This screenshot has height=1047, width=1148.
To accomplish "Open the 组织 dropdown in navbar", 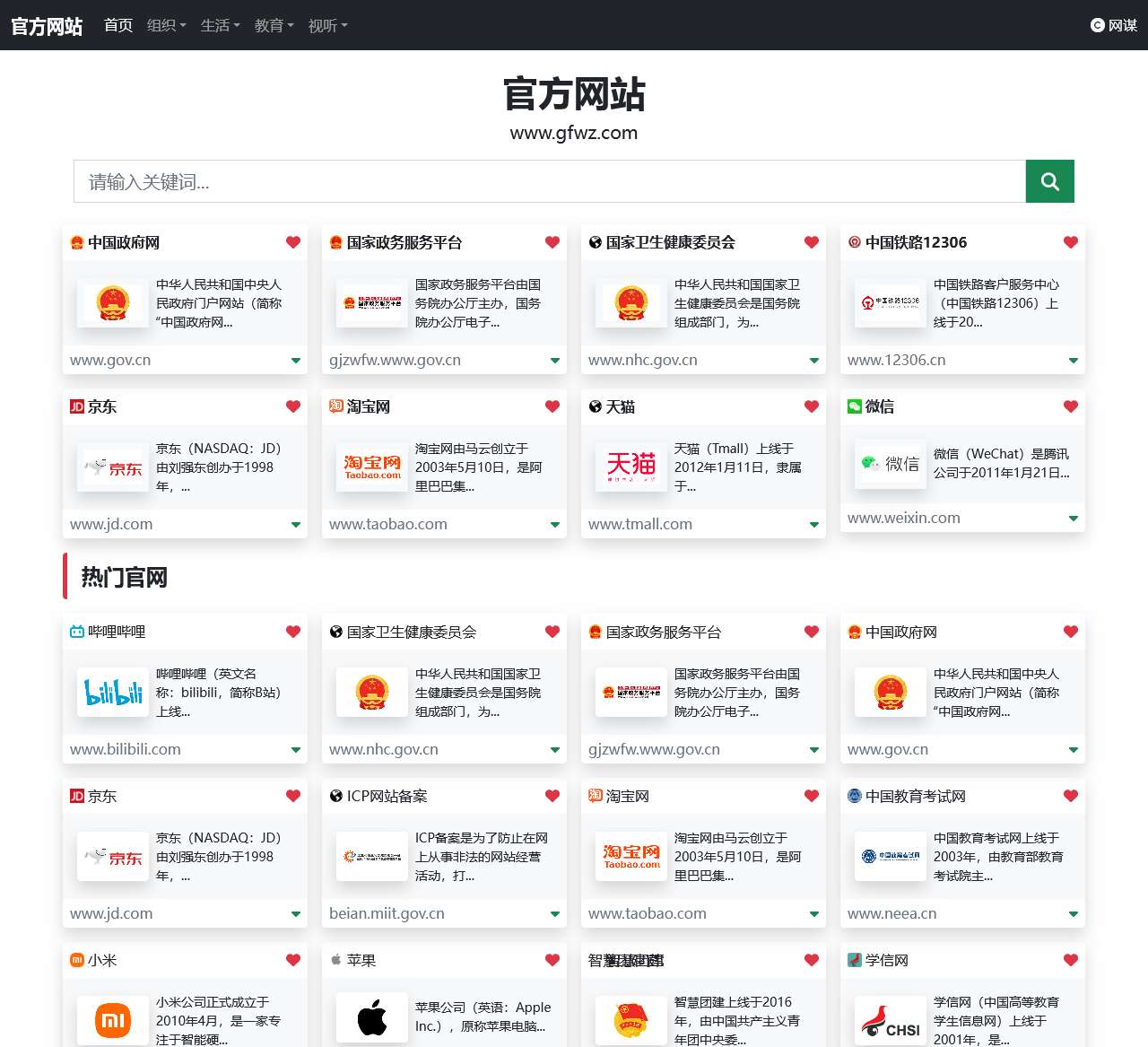I will [167, 25].
